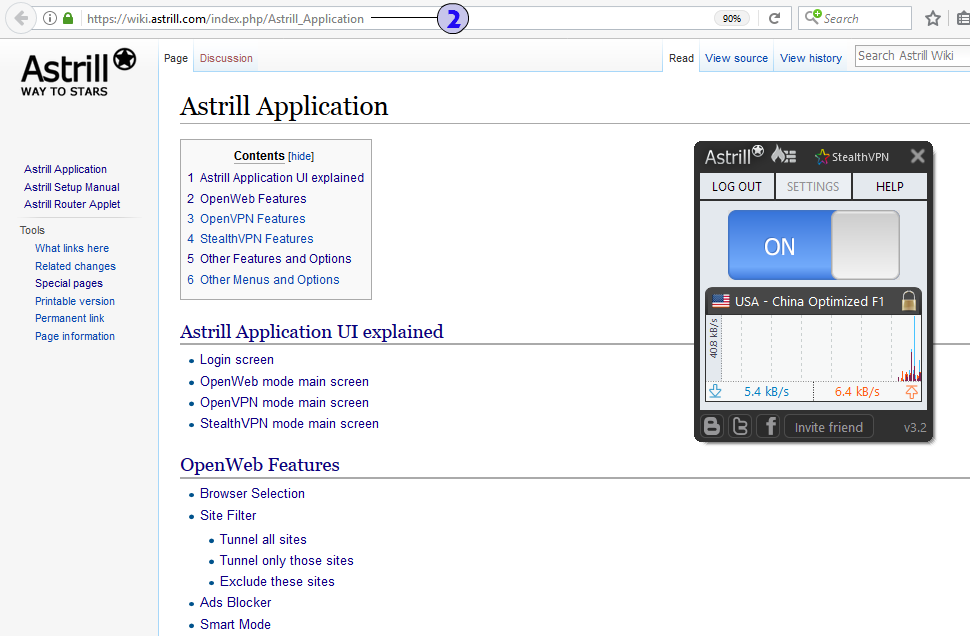Open SETTINGS in the Astrill app

(x=813, y=186)
